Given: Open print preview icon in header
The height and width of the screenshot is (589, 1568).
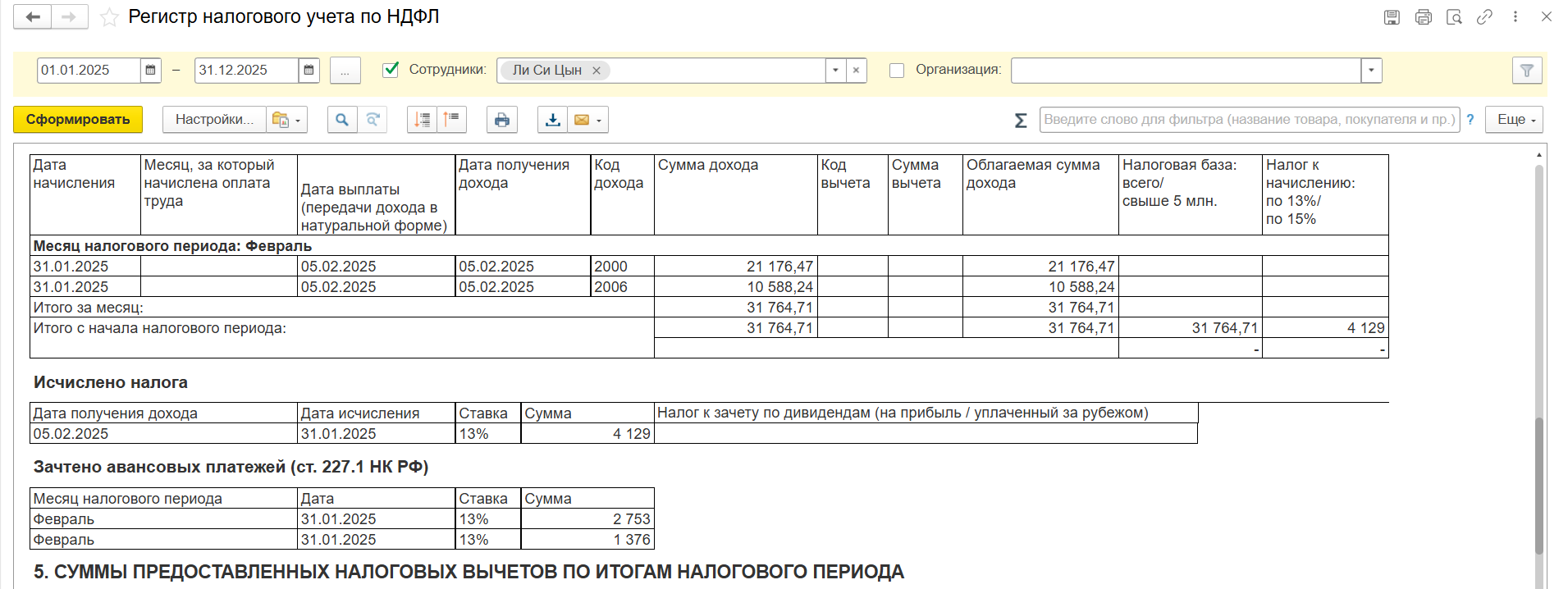Looking at the screenshot, I should [x=1454, y=16].
